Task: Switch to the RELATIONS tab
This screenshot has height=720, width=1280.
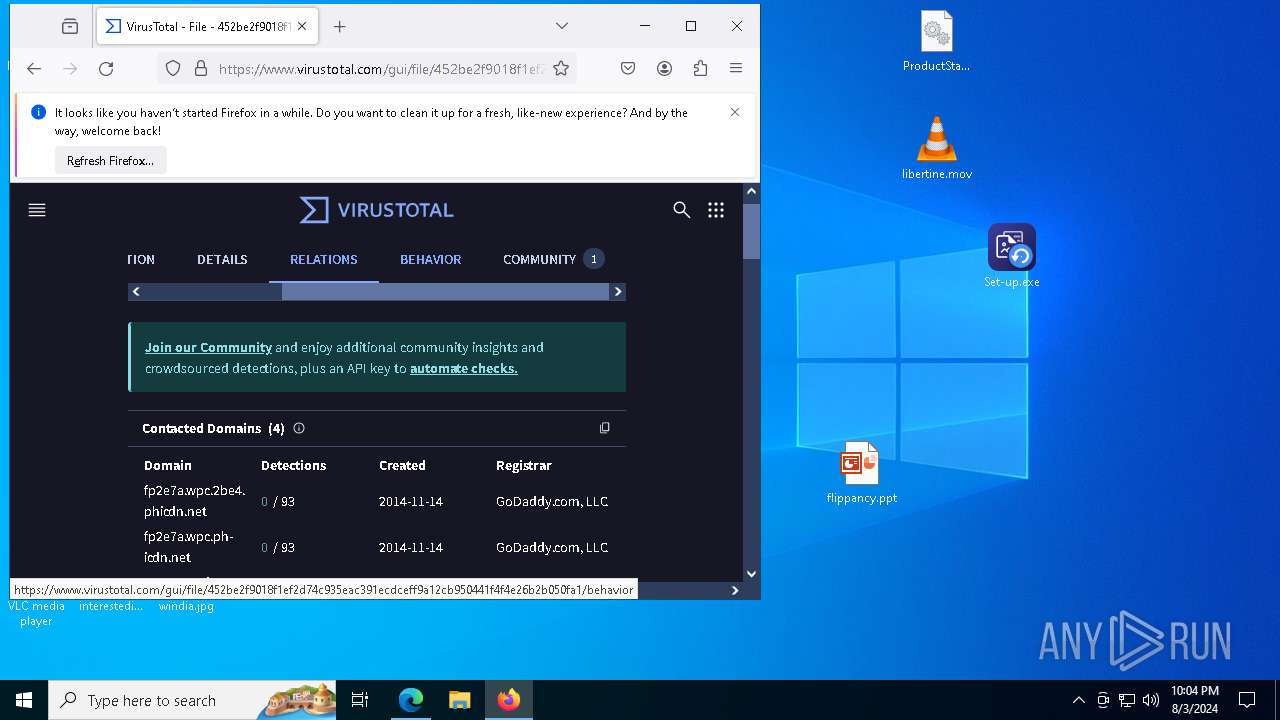Action: 324,260
